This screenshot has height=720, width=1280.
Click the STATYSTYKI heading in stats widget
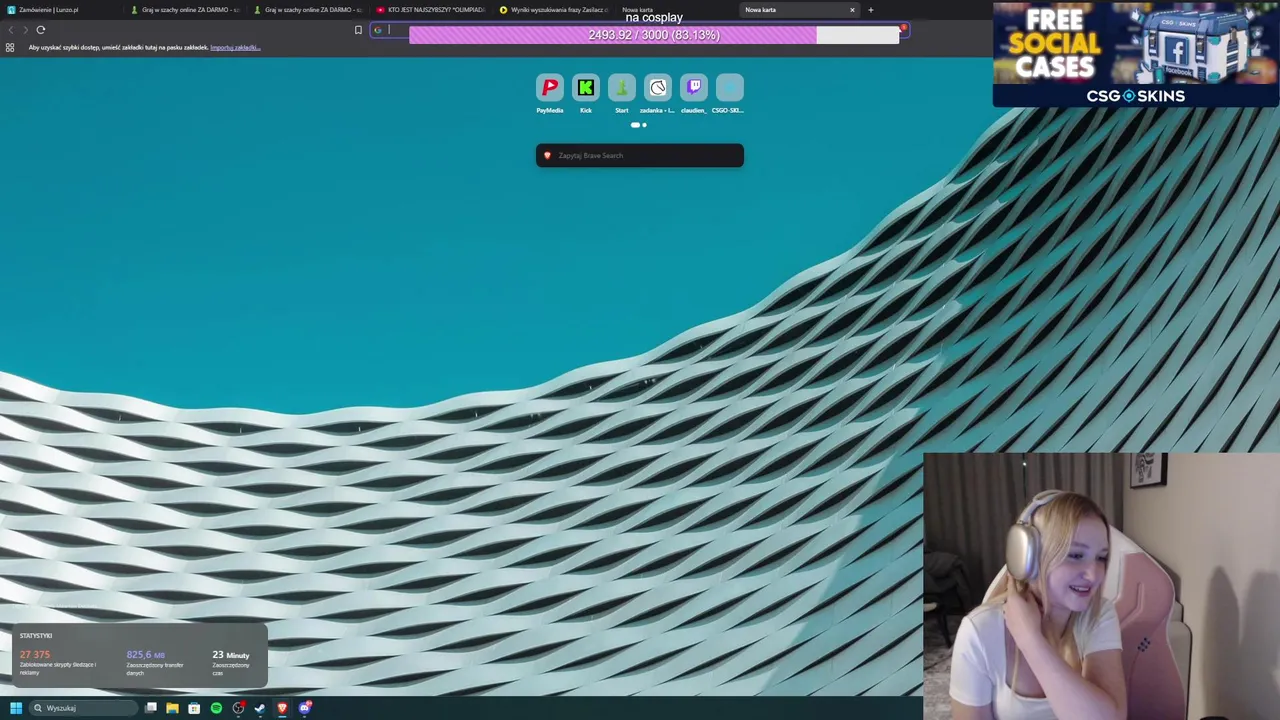[x=36, y=636]
